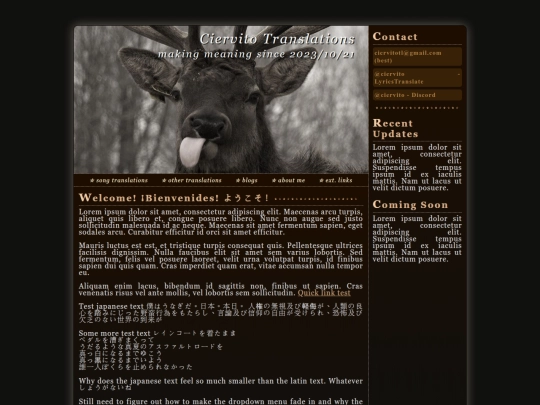Click the Ciervito Translations site title
This screenshot has width=540, height=405.
tap(277, 39)
